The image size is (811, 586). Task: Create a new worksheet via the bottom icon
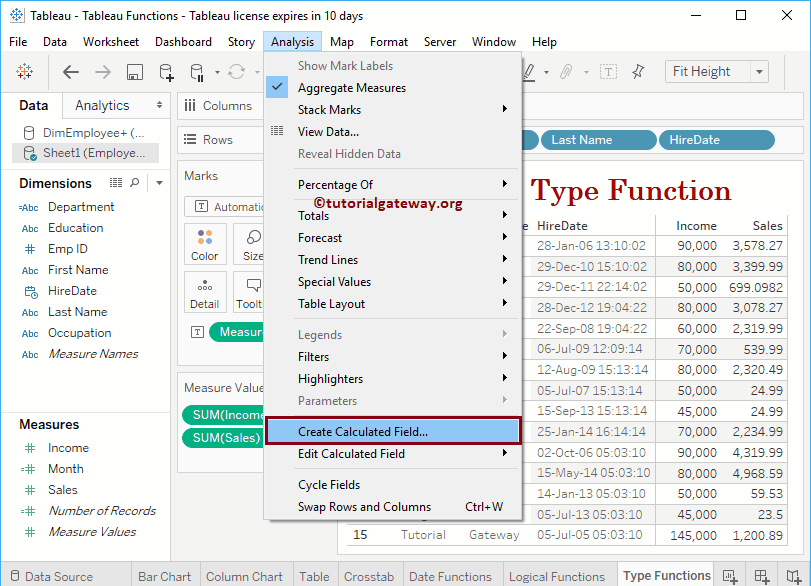[x=729, y=577]
